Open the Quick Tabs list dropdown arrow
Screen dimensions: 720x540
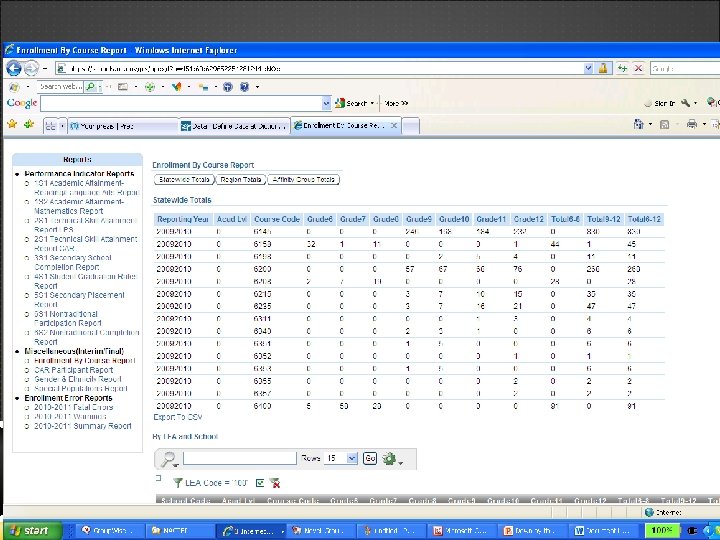click(62, 126)
